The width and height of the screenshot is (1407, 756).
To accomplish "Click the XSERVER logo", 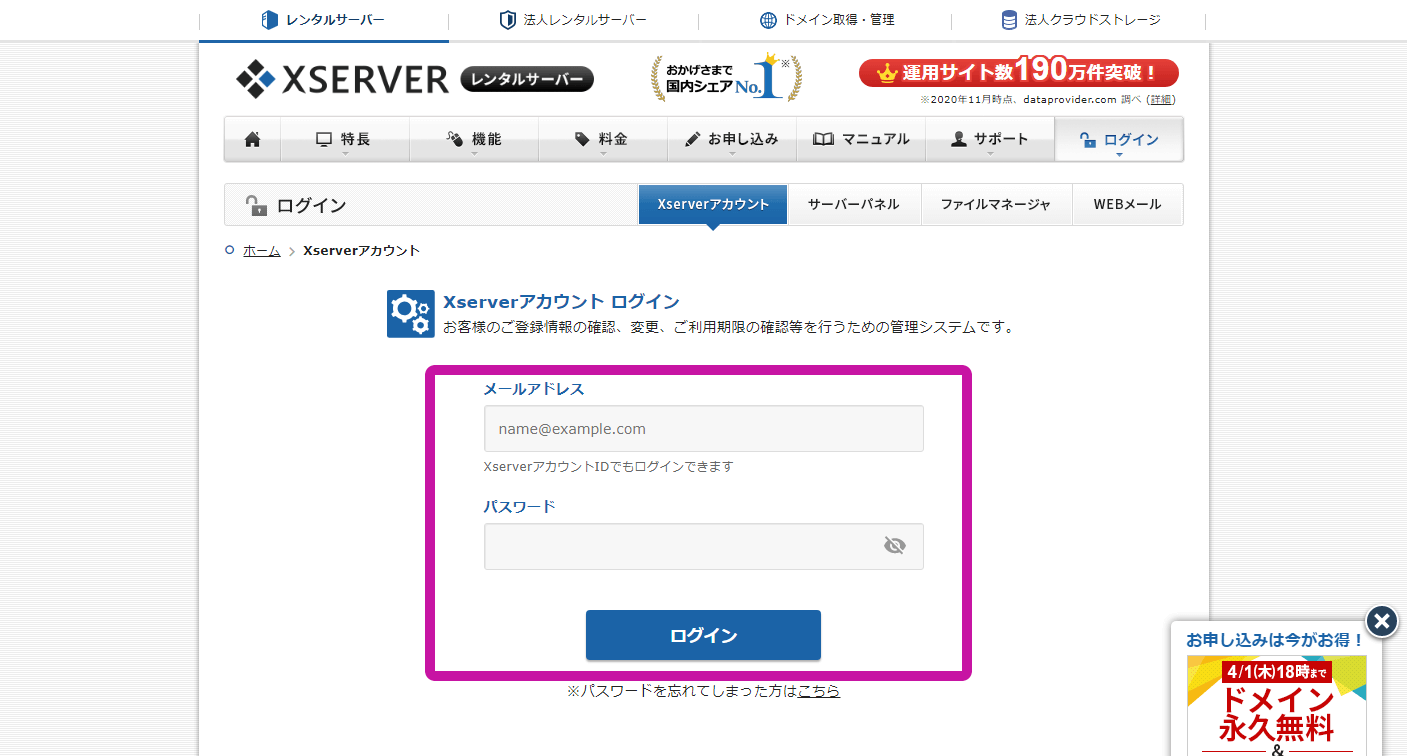I will coord(343,79).
